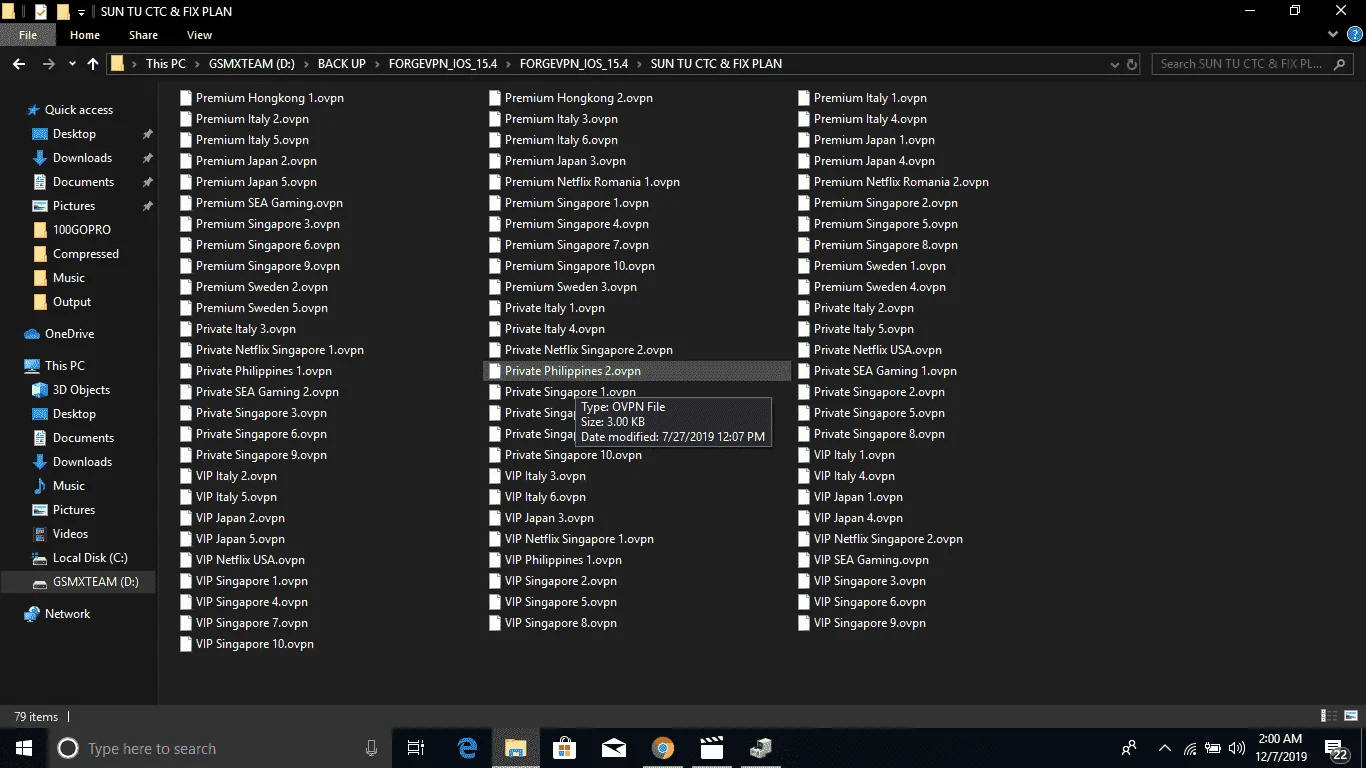This screenshot has width=1366, height=768.
Task: Click the microphone icon in taskbar search
Action: coord(372,748)
